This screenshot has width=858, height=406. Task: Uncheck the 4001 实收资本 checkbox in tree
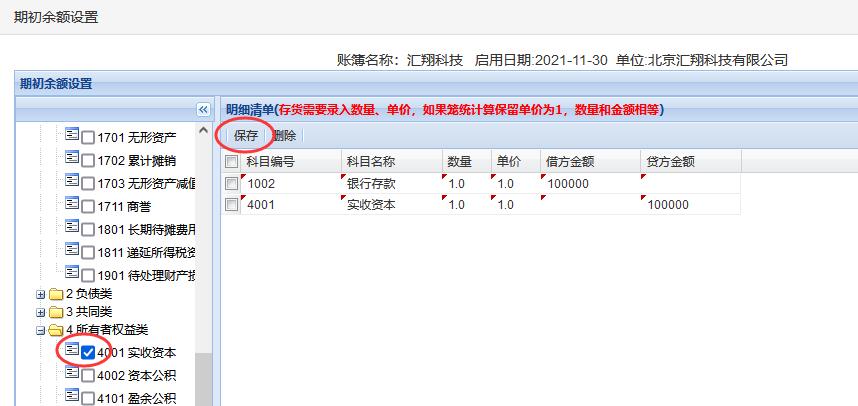click(x=89, y=352)
